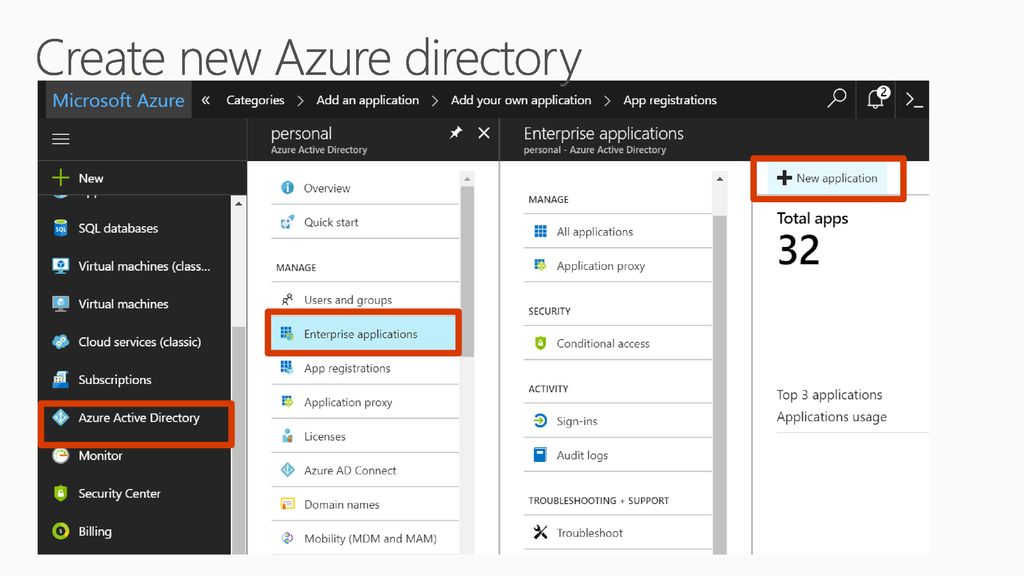Click Users and groups people icon
Image resolution: width=1024 pixels, height=576 pixels.
pos(287,300)
